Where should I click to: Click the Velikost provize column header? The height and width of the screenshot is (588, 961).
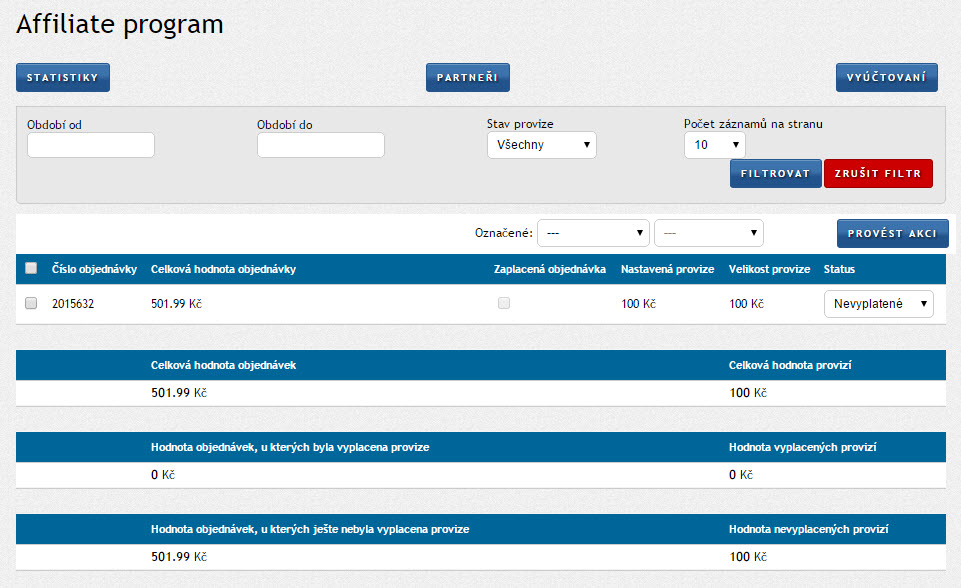pyautogui.click(x=769, y=269)
